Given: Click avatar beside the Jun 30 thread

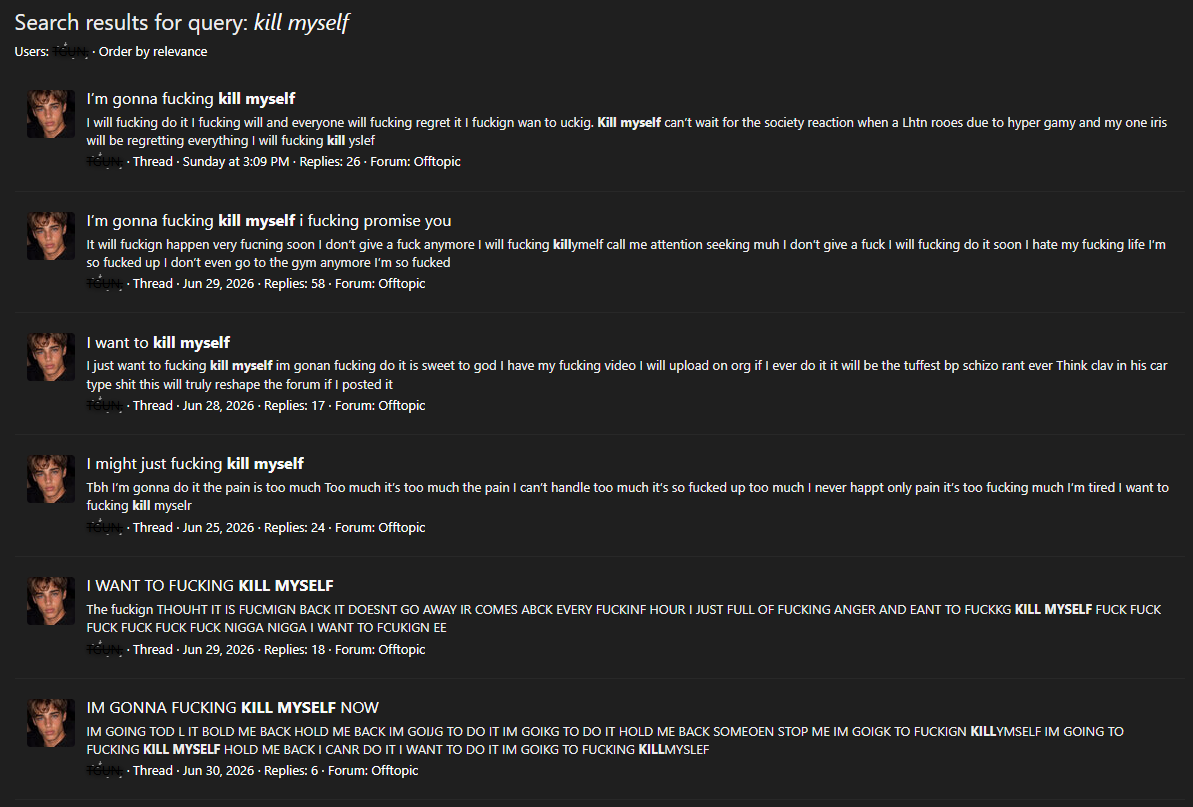Looking at the screenshot, I should [x=51, y=723].
